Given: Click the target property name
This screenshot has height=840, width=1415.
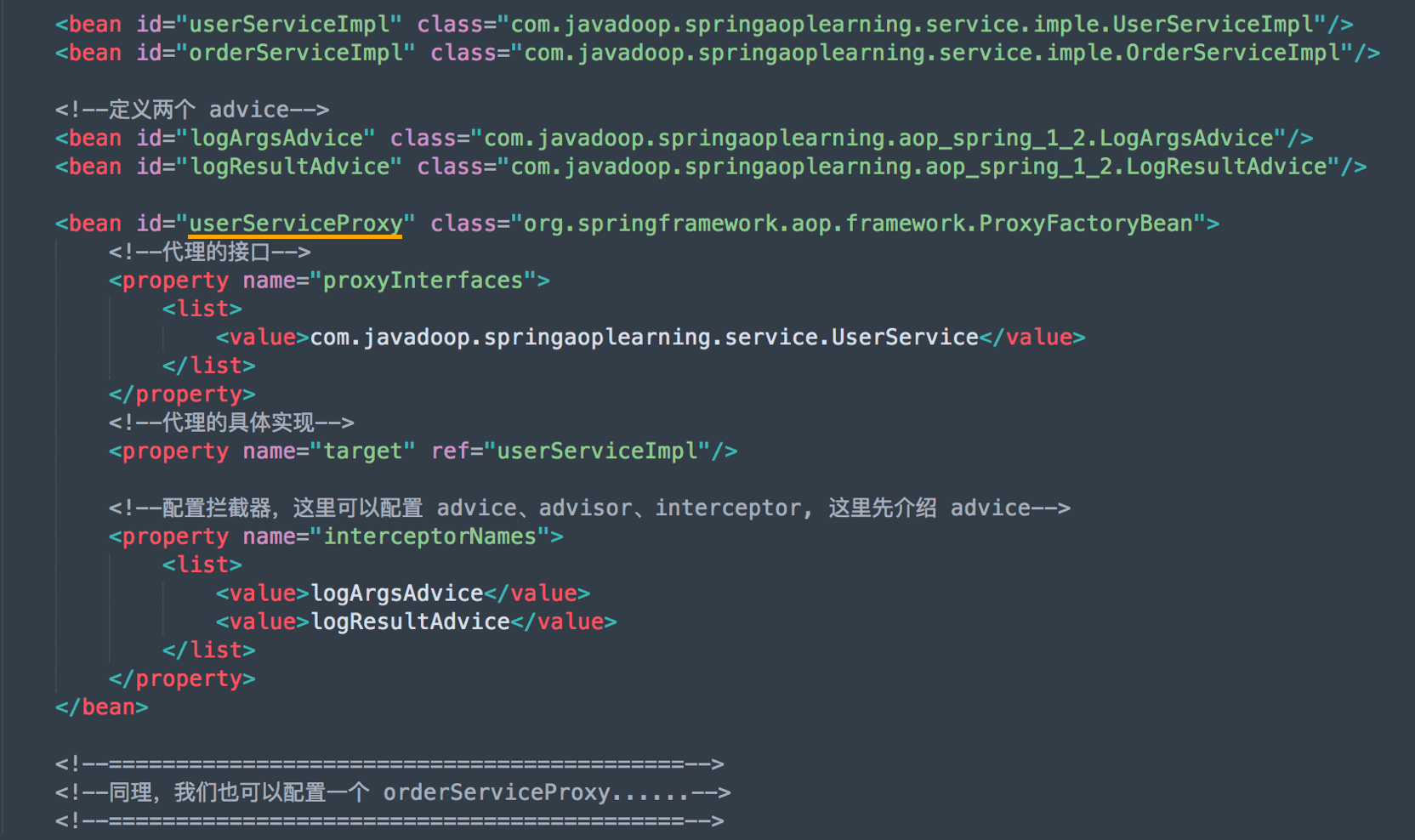Looking at the screenshot, I should click(362, 451).
